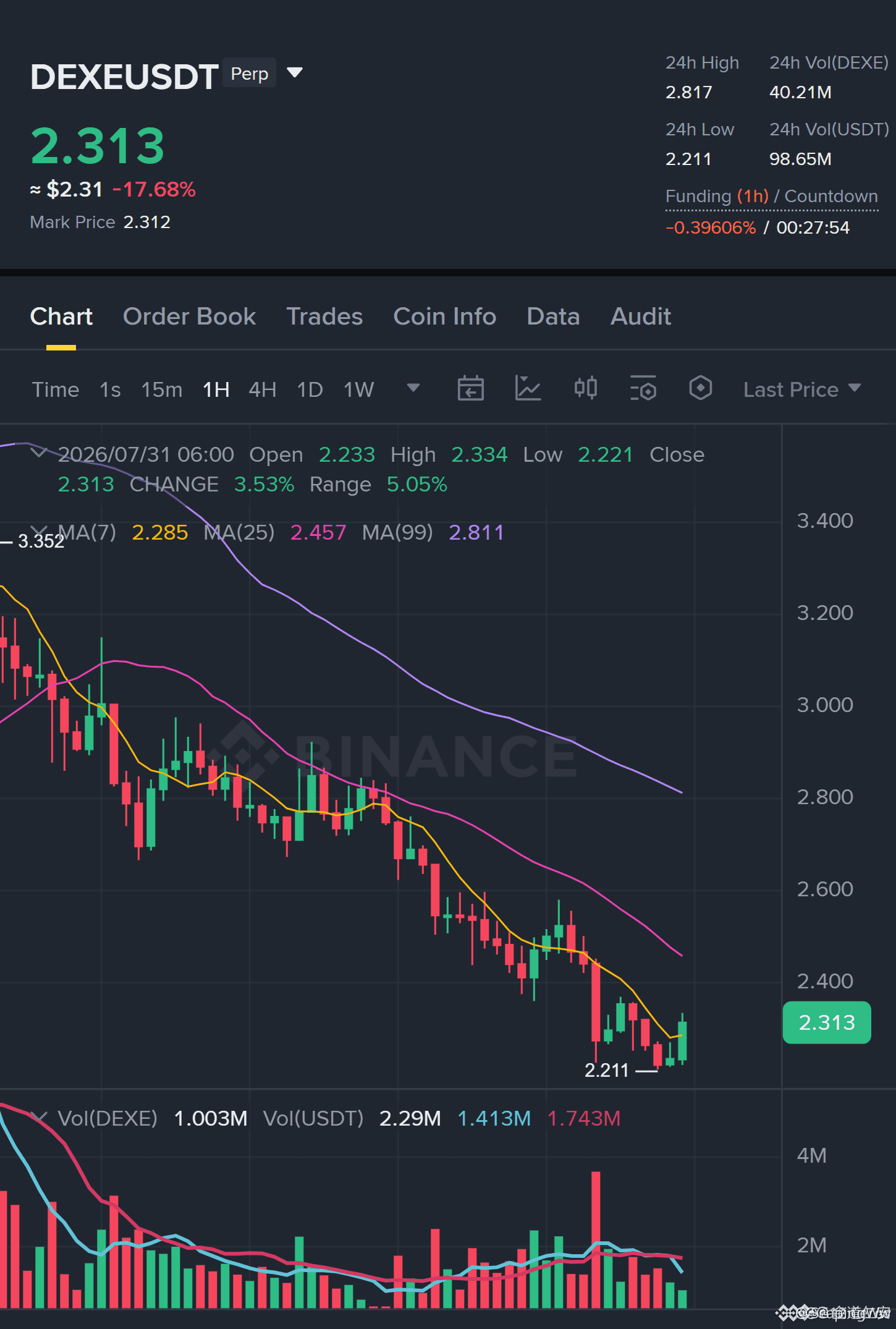Image resolution: width=896 pixels, height=1329 pixels.
Task: Switch to the Order Book tab
Action: pos(189,316)
